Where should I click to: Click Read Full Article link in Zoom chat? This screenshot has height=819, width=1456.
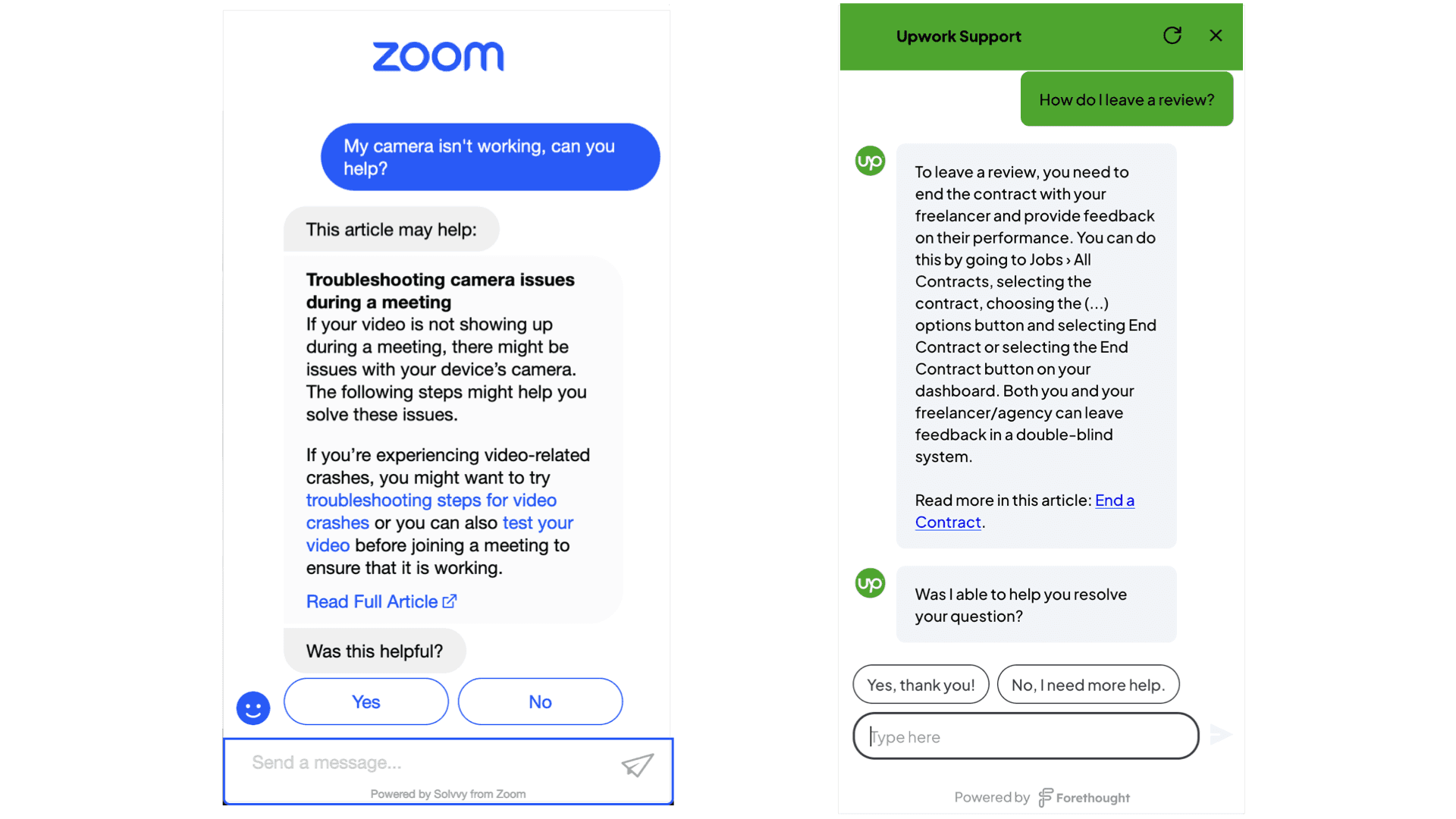381,601
